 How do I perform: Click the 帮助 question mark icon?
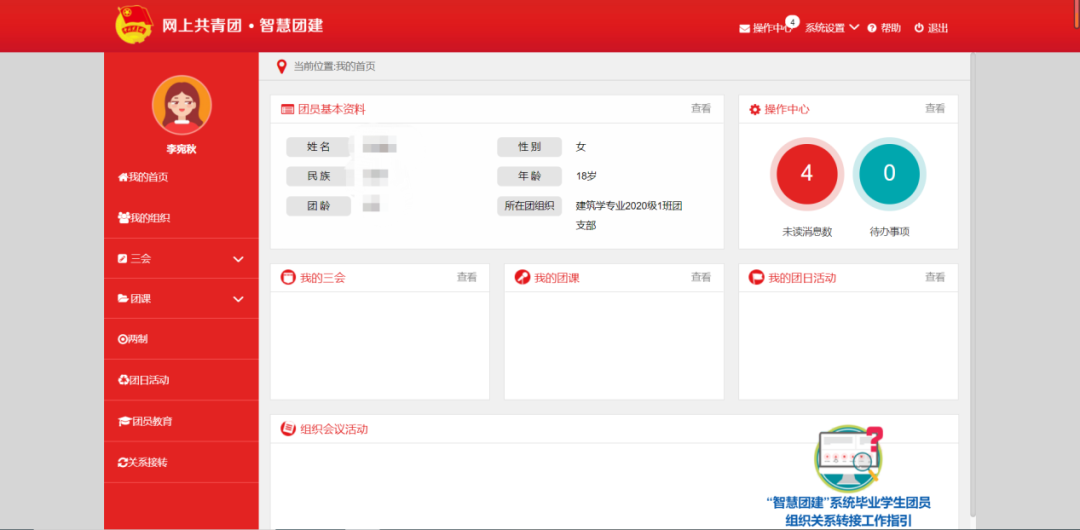(x=872, y=28)
